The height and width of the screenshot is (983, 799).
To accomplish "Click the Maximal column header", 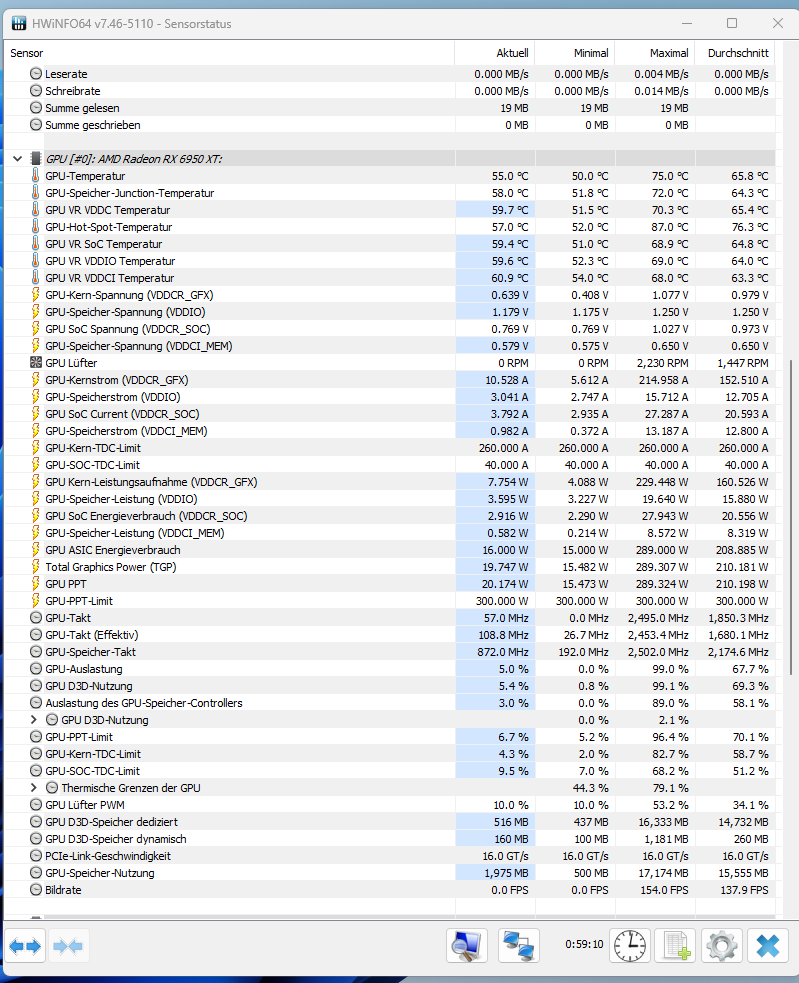I will (655, 53).
